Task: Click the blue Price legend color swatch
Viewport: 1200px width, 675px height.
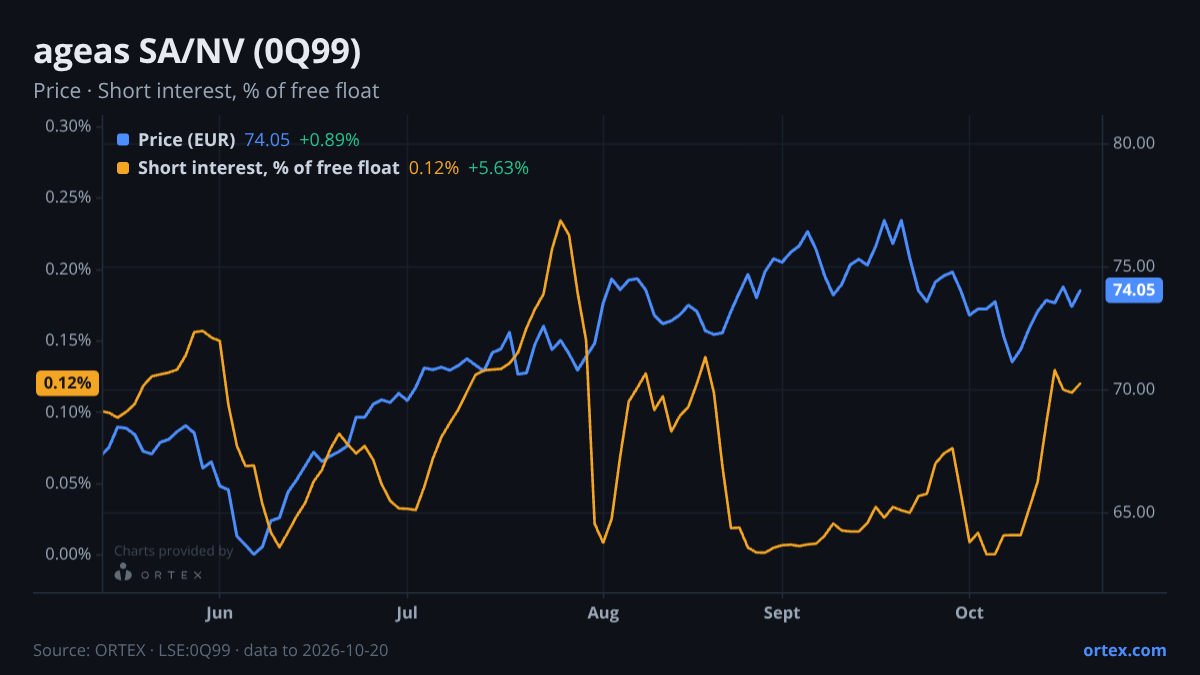Action: click(x=123, y=140)
